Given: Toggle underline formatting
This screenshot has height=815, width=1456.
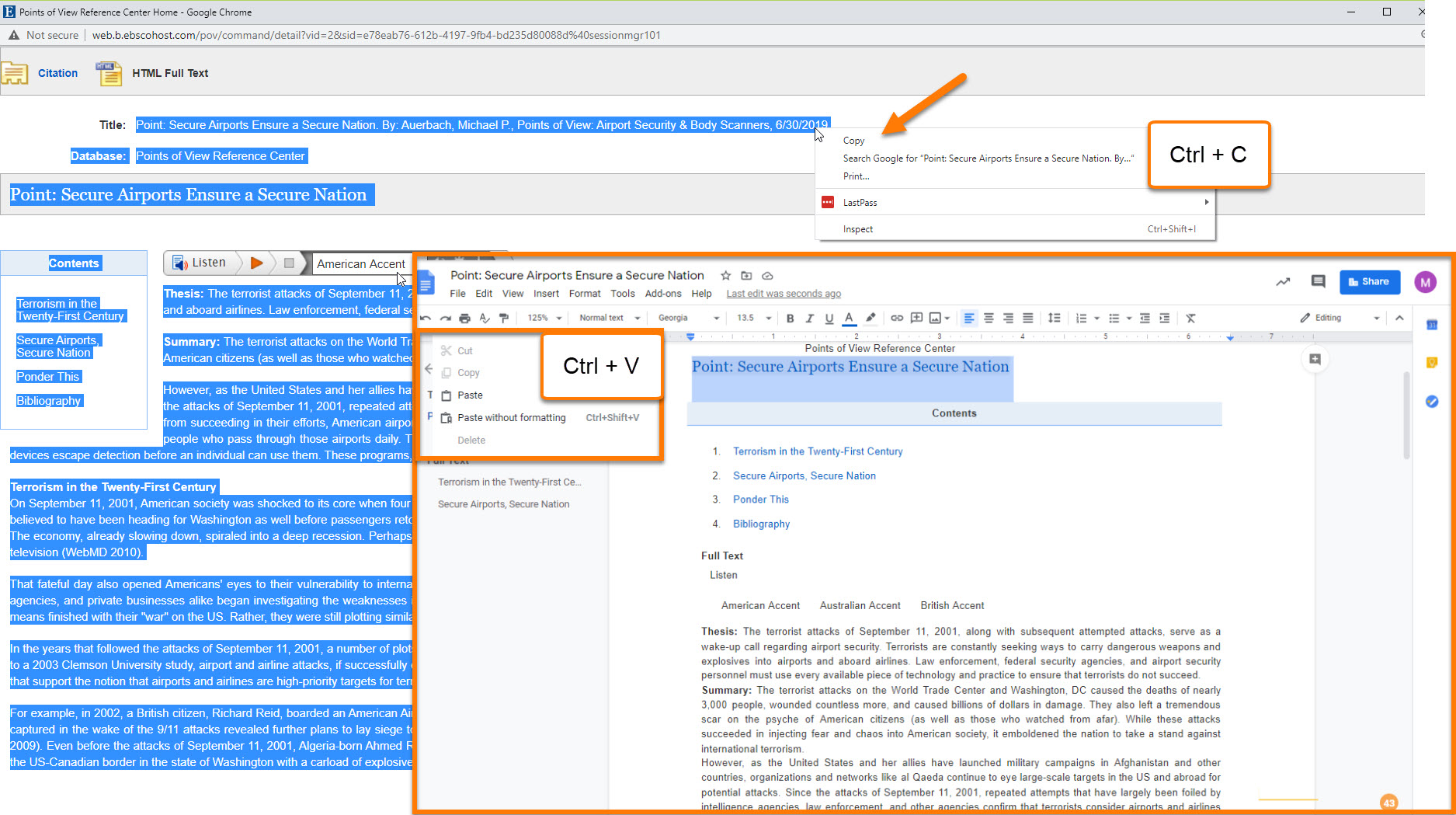Looking at the screenshot, I should point(829,318).
